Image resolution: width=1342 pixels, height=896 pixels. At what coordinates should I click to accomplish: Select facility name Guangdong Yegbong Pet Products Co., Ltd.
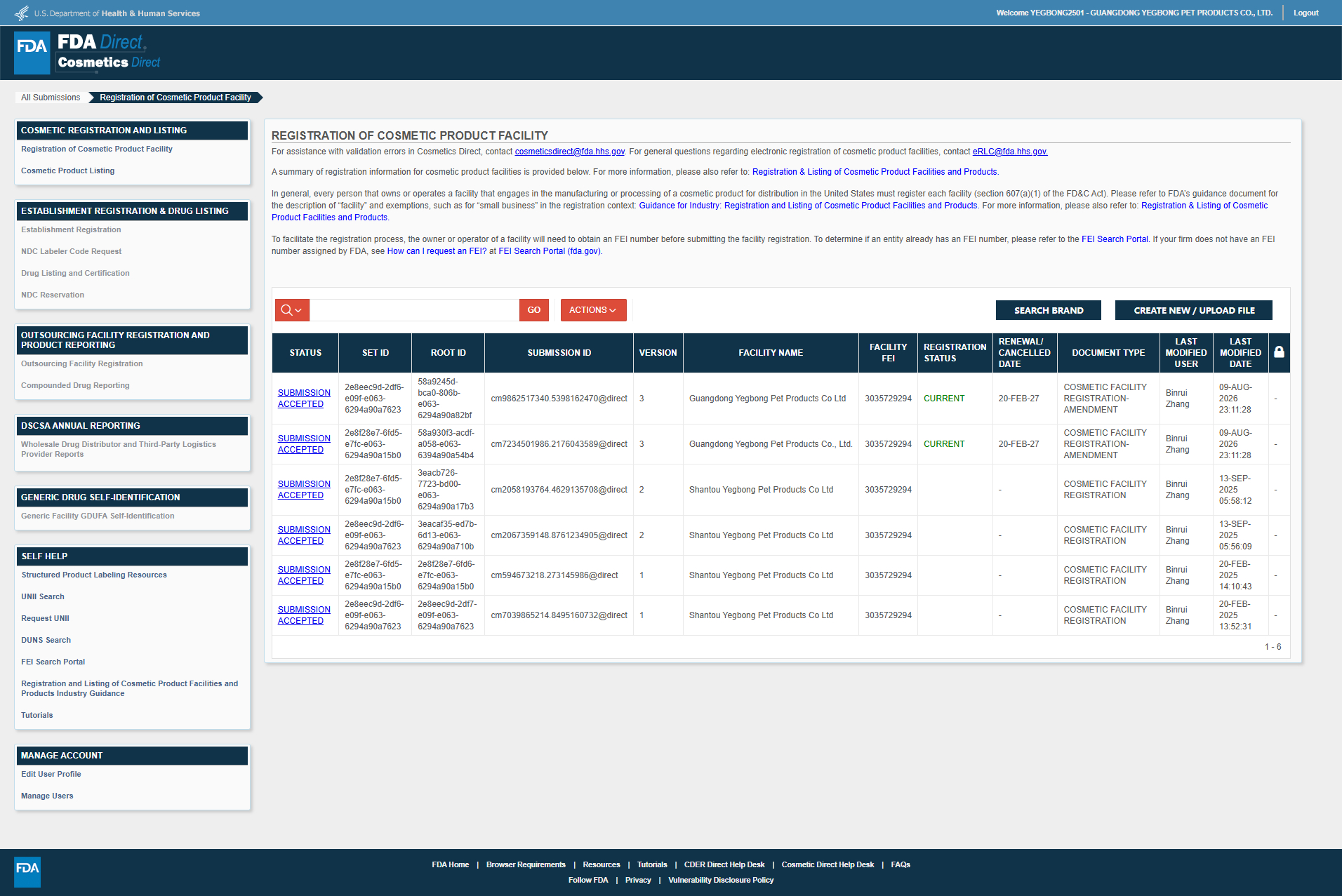771,444
